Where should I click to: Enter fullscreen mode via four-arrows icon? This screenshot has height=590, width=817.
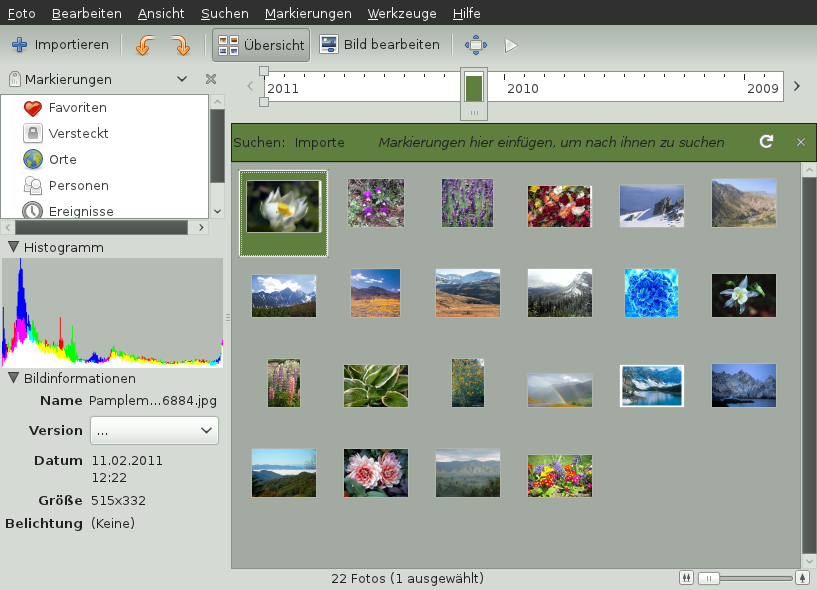[476, 45]
